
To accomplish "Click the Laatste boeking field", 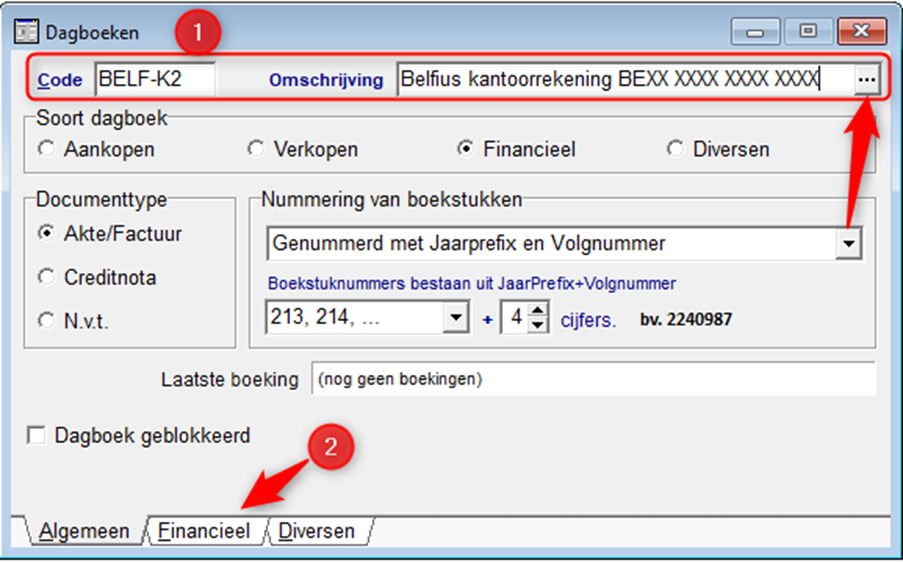I will pos(593,379).
